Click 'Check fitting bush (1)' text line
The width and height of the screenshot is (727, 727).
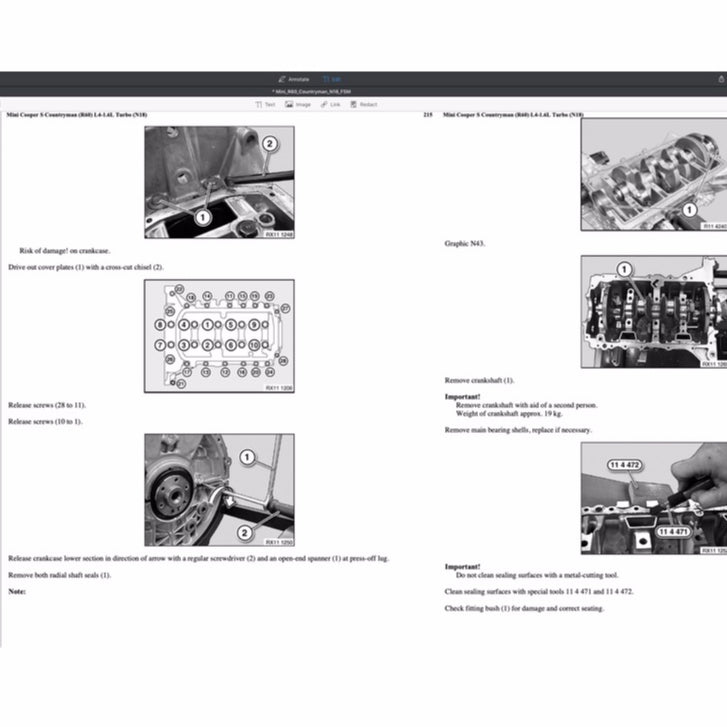(524, 608)
